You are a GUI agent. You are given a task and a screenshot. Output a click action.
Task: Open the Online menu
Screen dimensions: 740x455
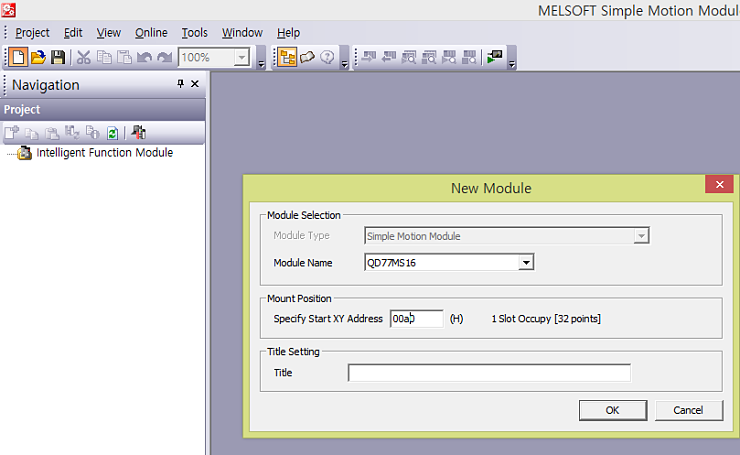click(x=151, y=33)
